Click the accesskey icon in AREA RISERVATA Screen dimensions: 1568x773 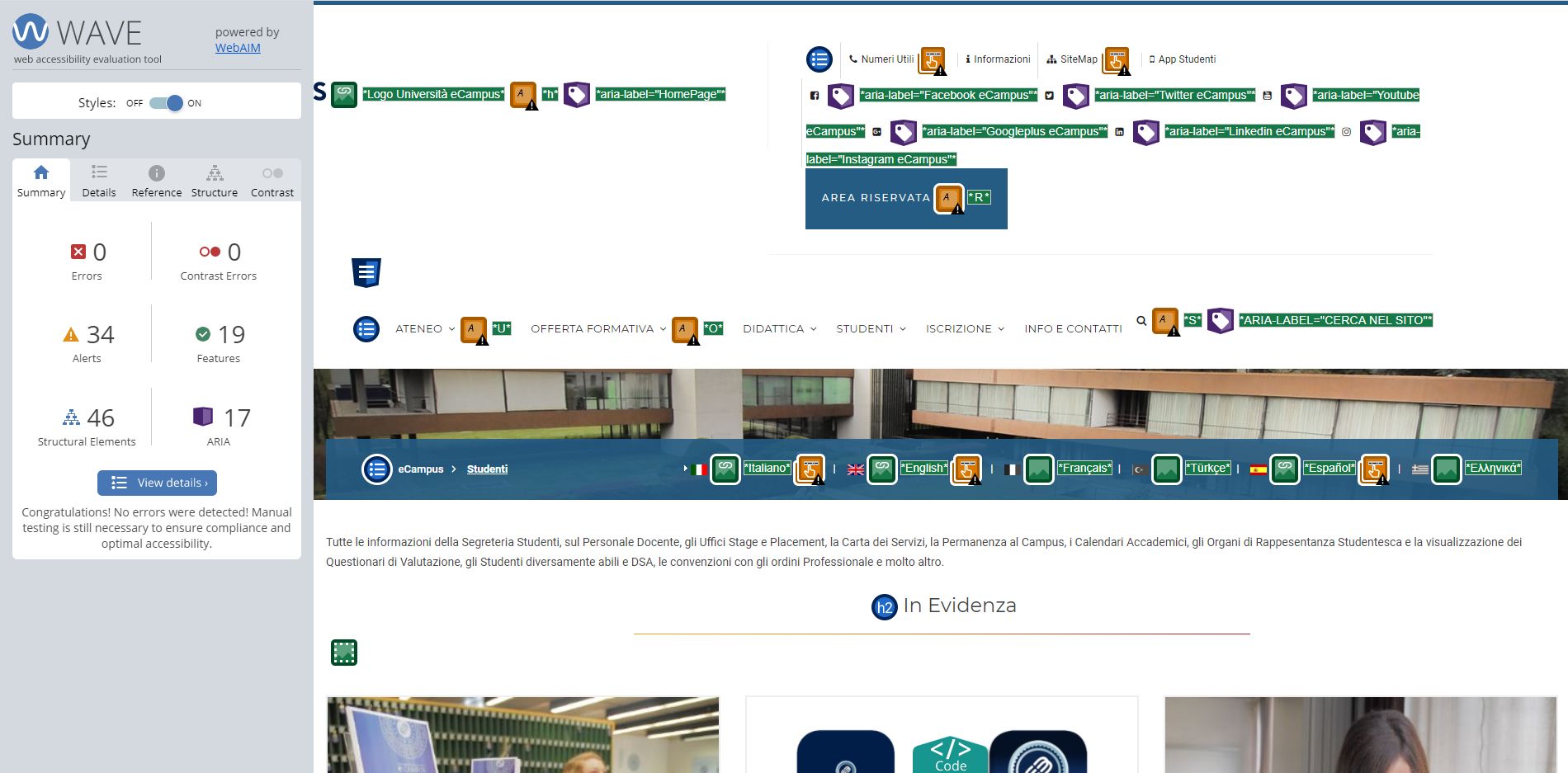tap(949, 199)
